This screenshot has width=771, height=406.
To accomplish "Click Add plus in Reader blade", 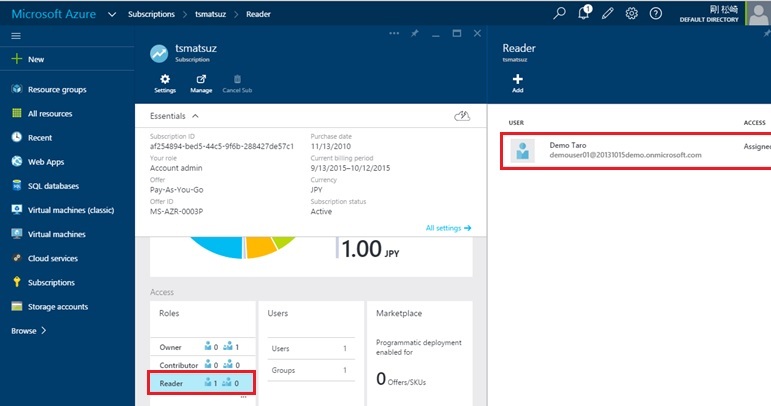I will click(517, 83).
